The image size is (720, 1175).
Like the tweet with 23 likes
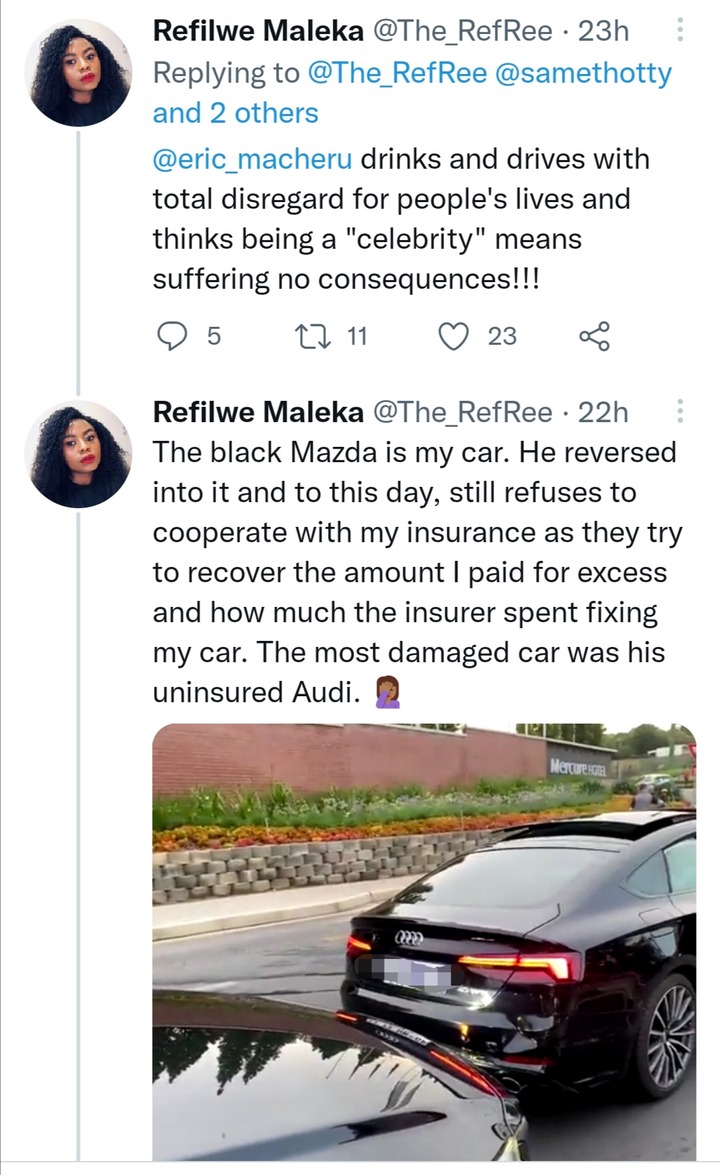click(453, 336)
